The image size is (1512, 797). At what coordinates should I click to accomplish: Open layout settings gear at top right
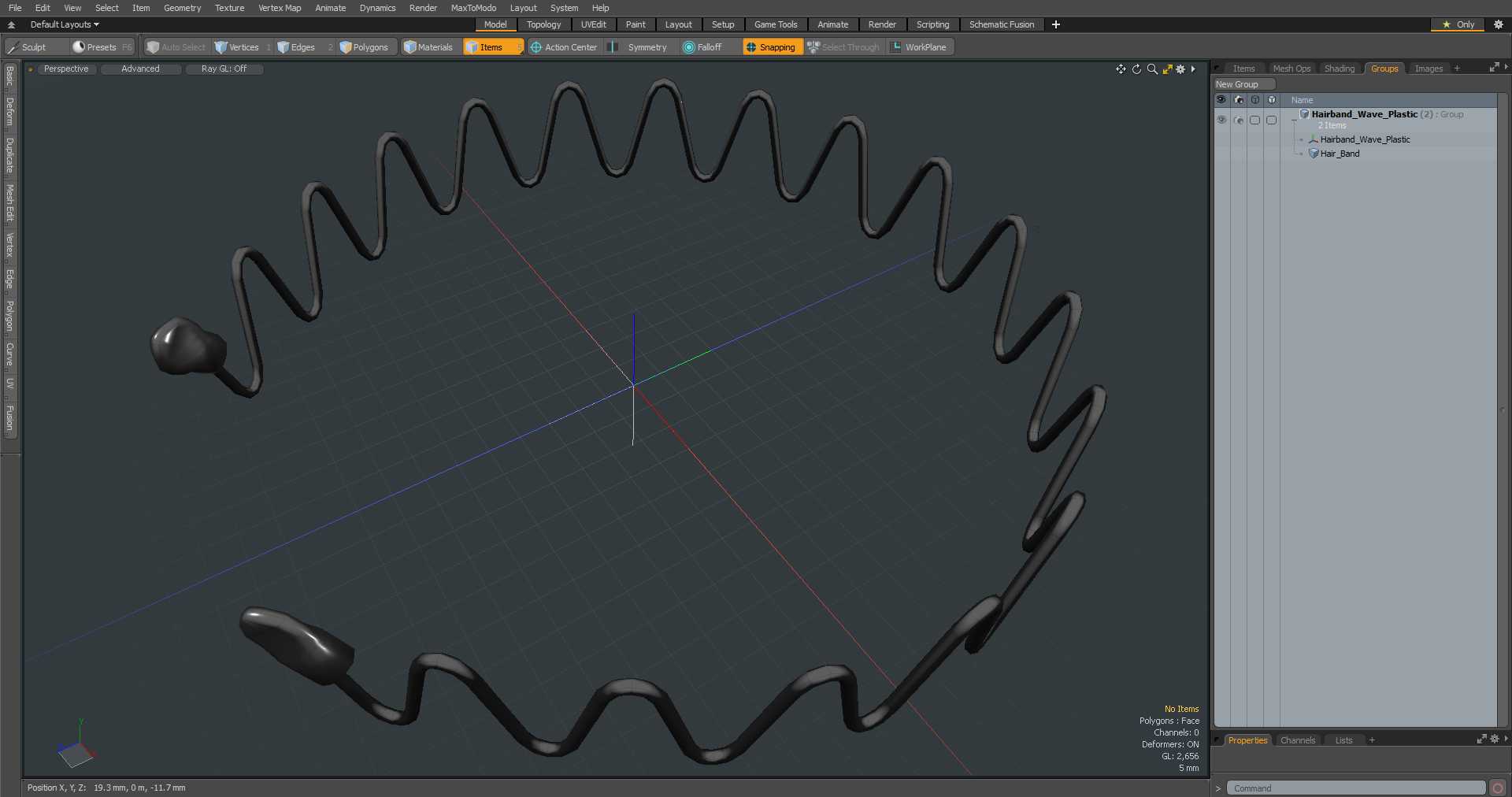[x=1499, y=24]
